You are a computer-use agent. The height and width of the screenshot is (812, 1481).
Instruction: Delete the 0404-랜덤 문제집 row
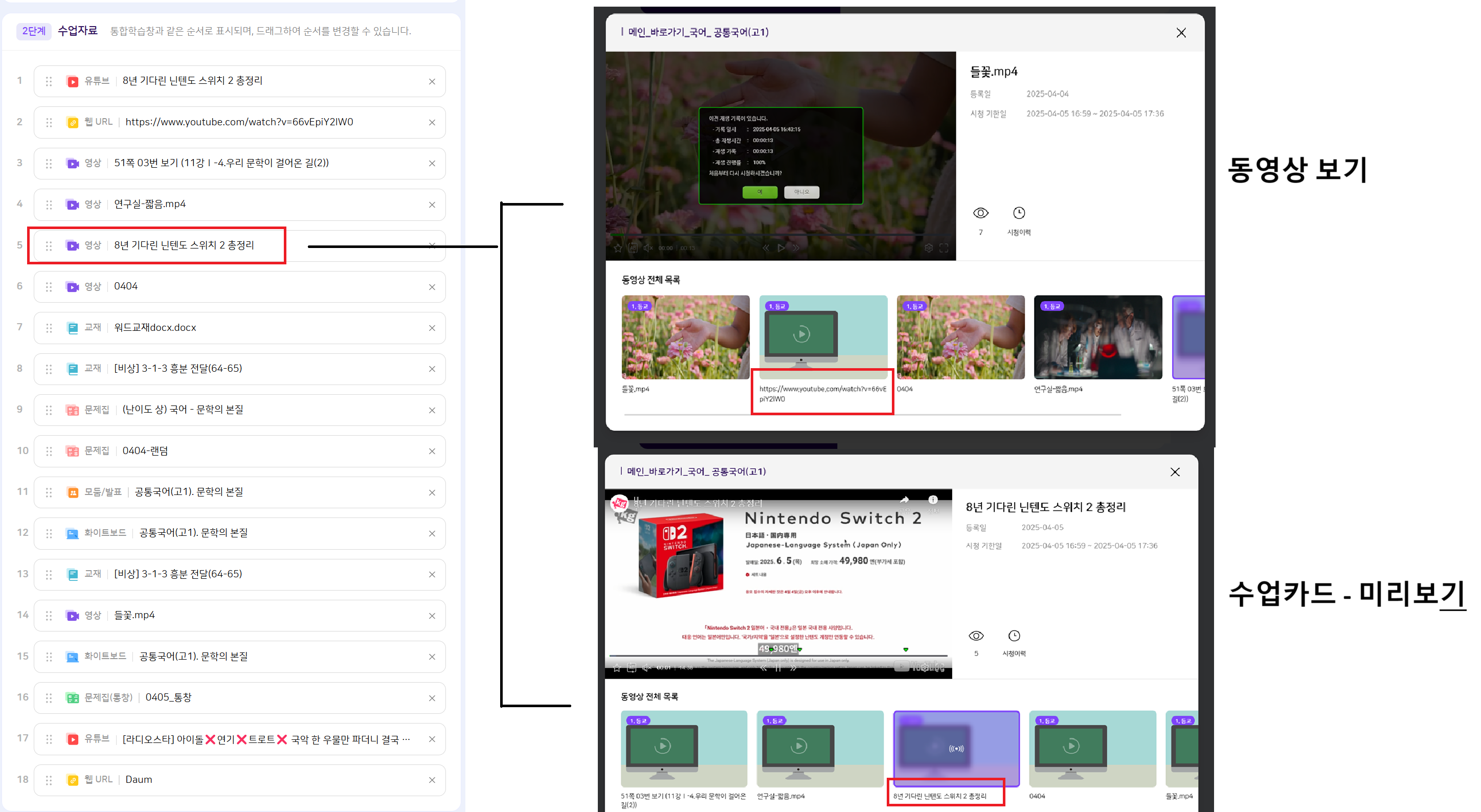tap(432, 452)
